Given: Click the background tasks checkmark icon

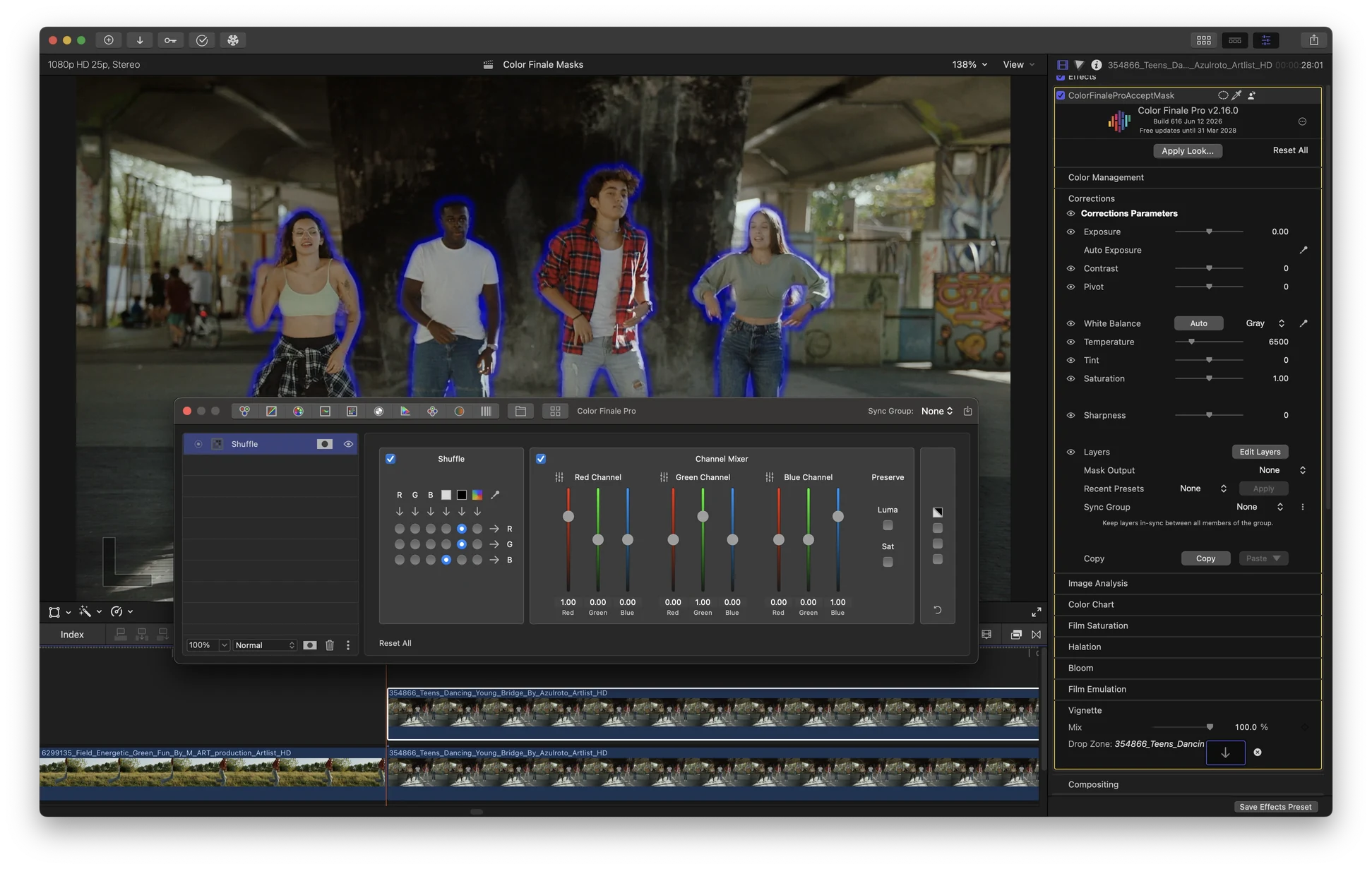Looking at the screenshot, I should [x=202, y=40].
